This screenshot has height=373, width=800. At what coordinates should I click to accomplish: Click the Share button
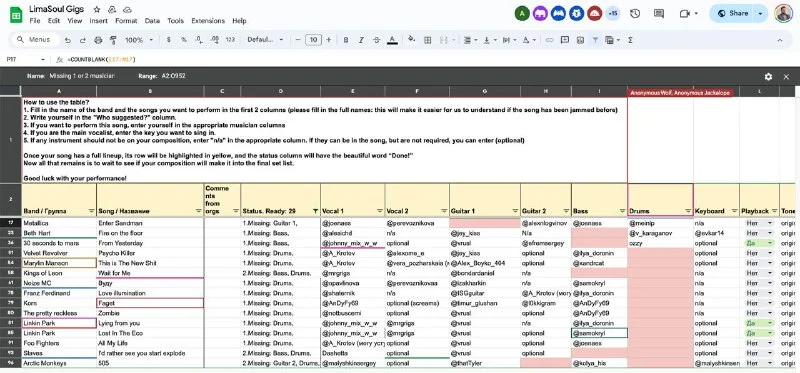[x=732, y=14]
